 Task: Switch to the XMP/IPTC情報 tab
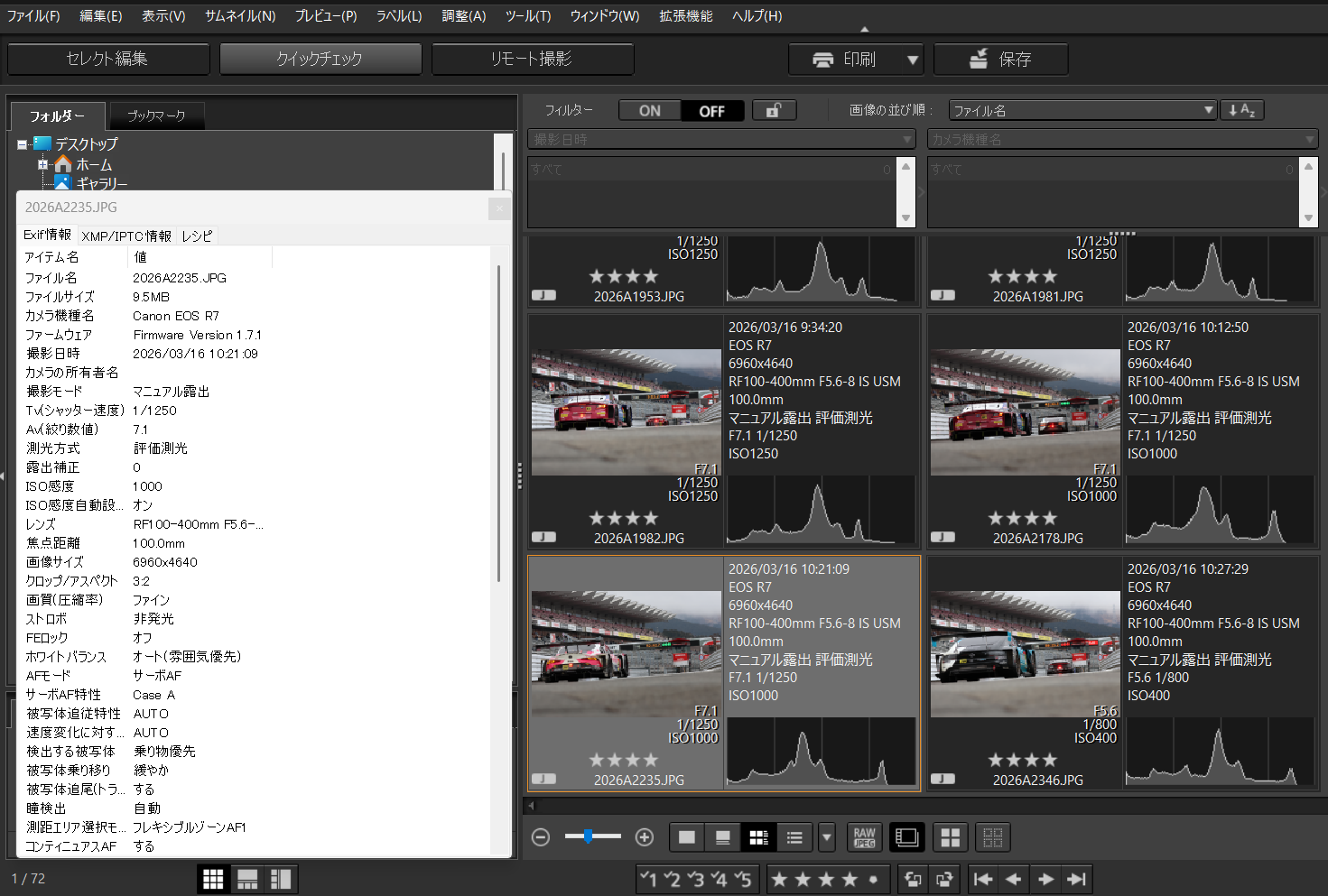[x=126, y=236]
